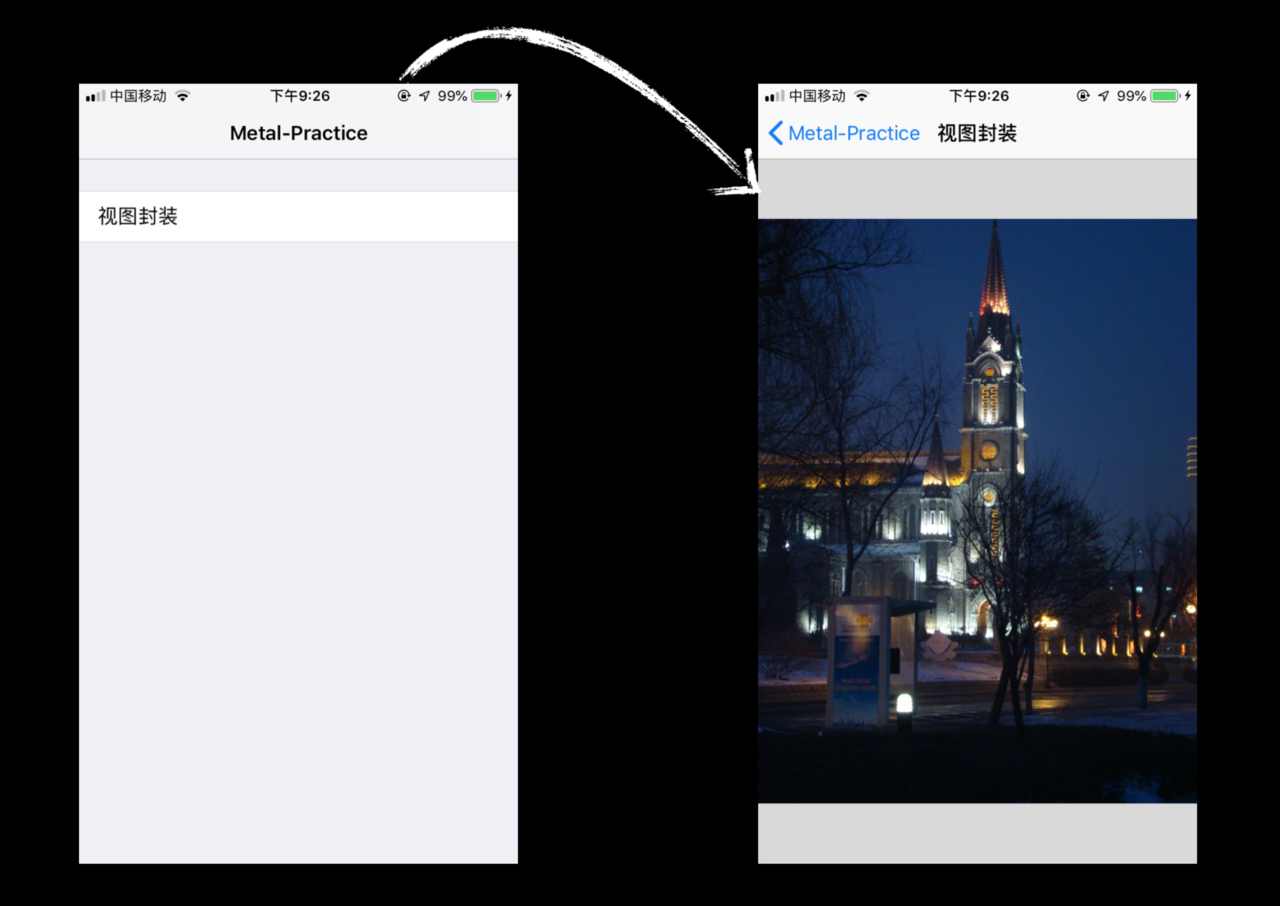Image resolution: width=1280 pixels, height=906 pixels.
Task: Go back to Metal-Practice in right phone
Action: [844, 133]
